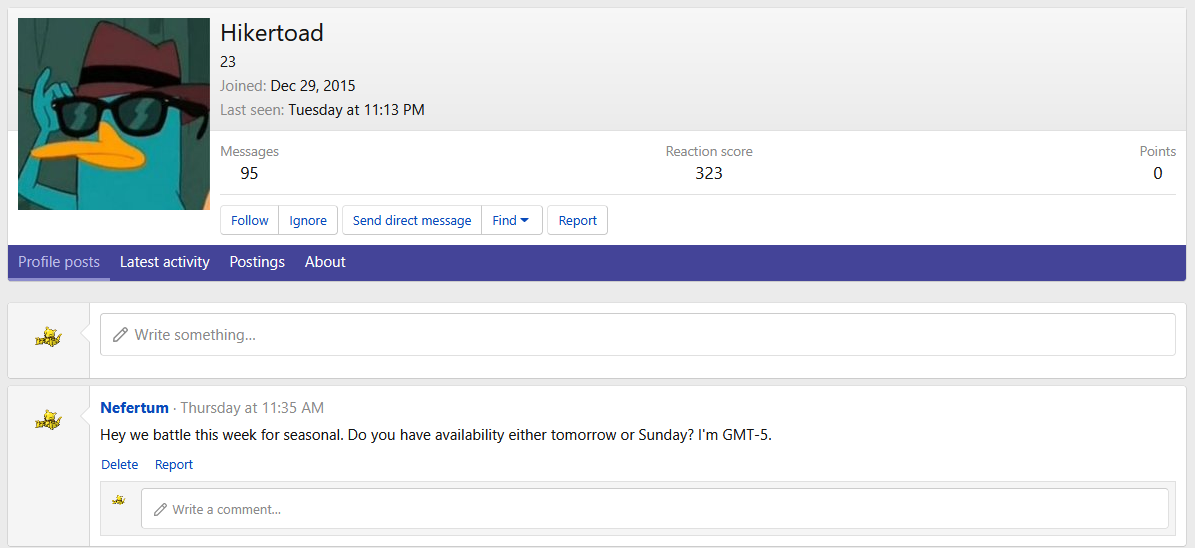Screen dimensions: 1195x548
Task: Report Nefertum's profile post
Action: click(x=174, y=465)
